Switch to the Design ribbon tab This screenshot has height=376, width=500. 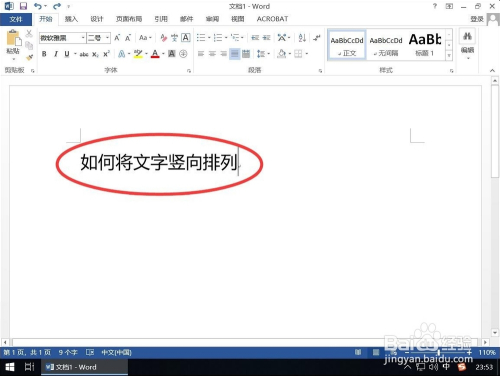pos(97,19)
